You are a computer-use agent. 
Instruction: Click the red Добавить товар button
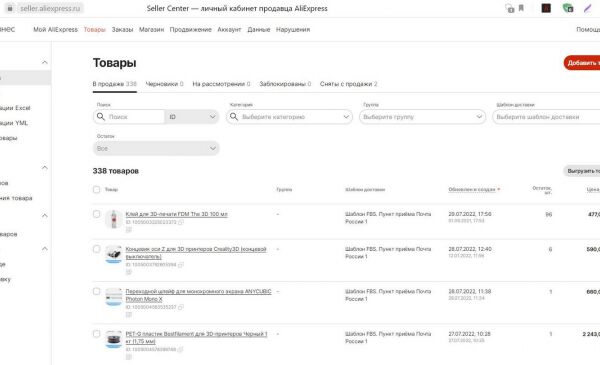coord(582,63)
